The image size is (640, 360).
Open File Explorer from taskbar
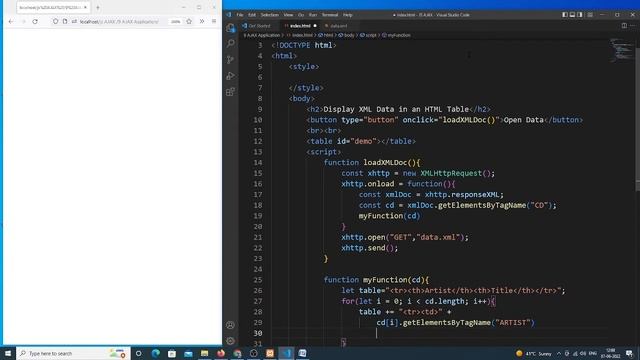(204, 353)
